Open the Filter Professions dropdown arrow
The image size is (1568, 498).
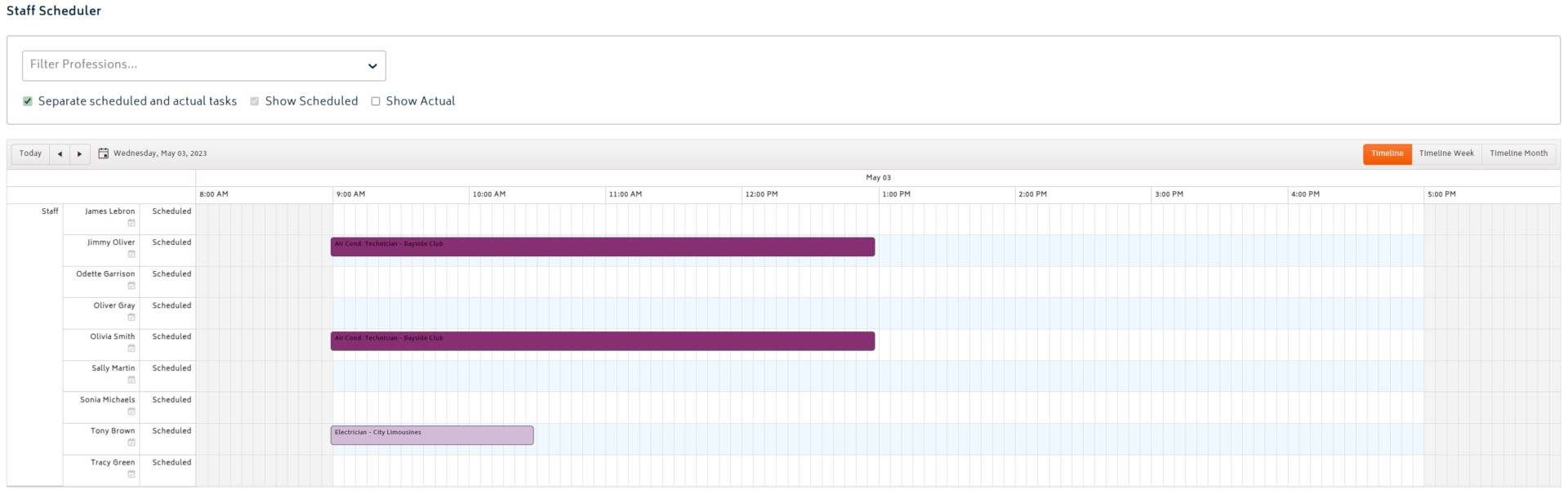pyautogui.click(x=372, y=66)
